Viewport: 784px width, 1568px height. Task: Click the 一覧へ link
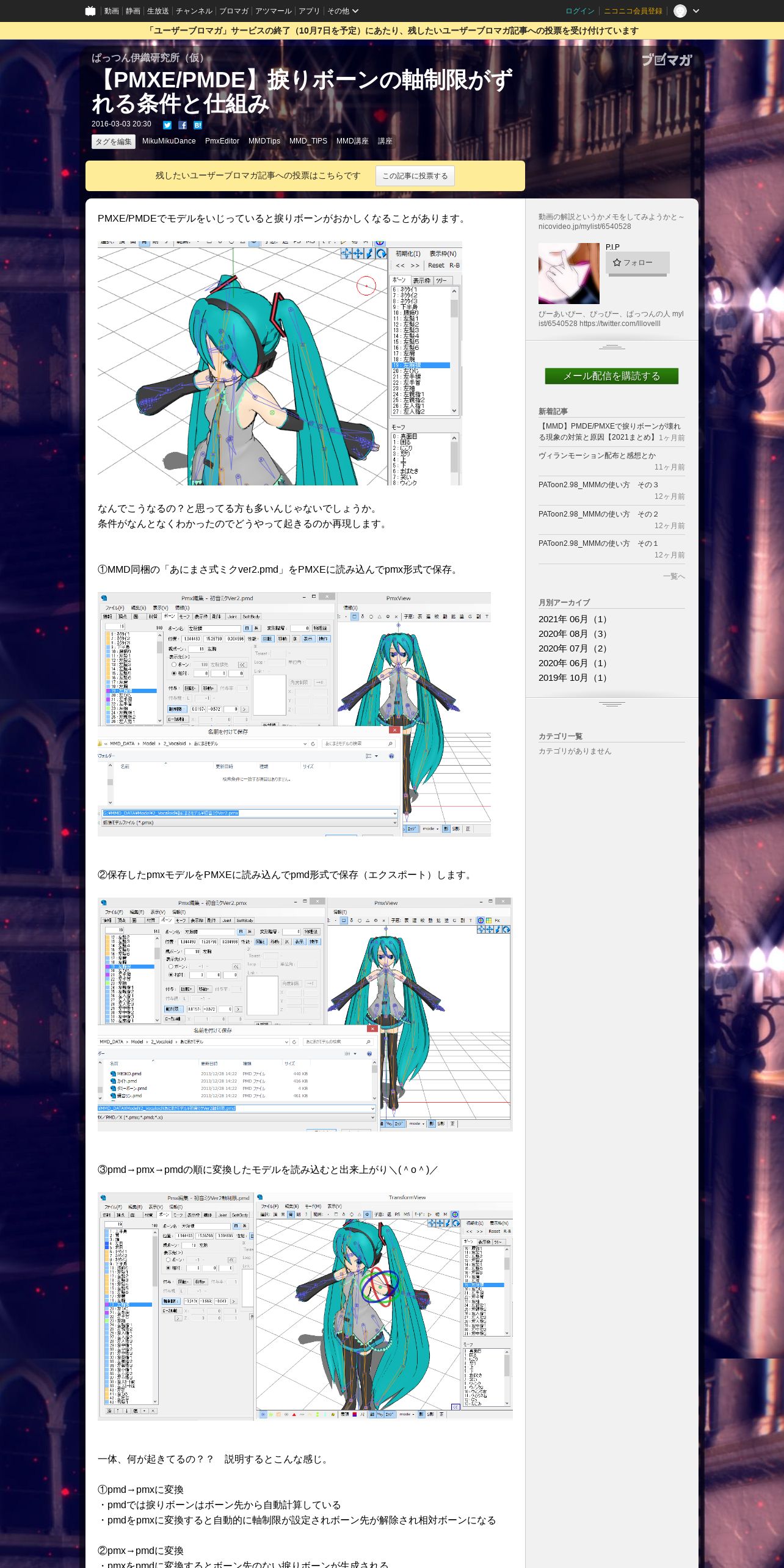pos(674,576)
